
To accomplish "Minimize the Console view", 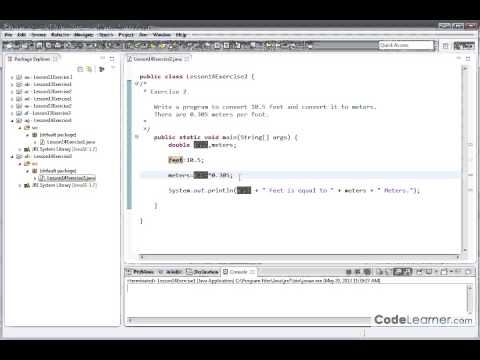I will coord(459,272).
